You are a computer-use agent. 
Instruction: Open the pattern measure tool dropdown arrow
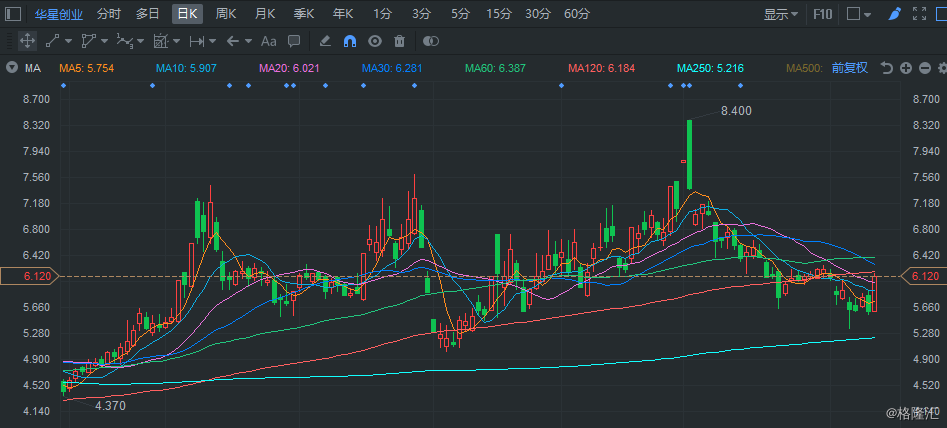pos(176,41)
